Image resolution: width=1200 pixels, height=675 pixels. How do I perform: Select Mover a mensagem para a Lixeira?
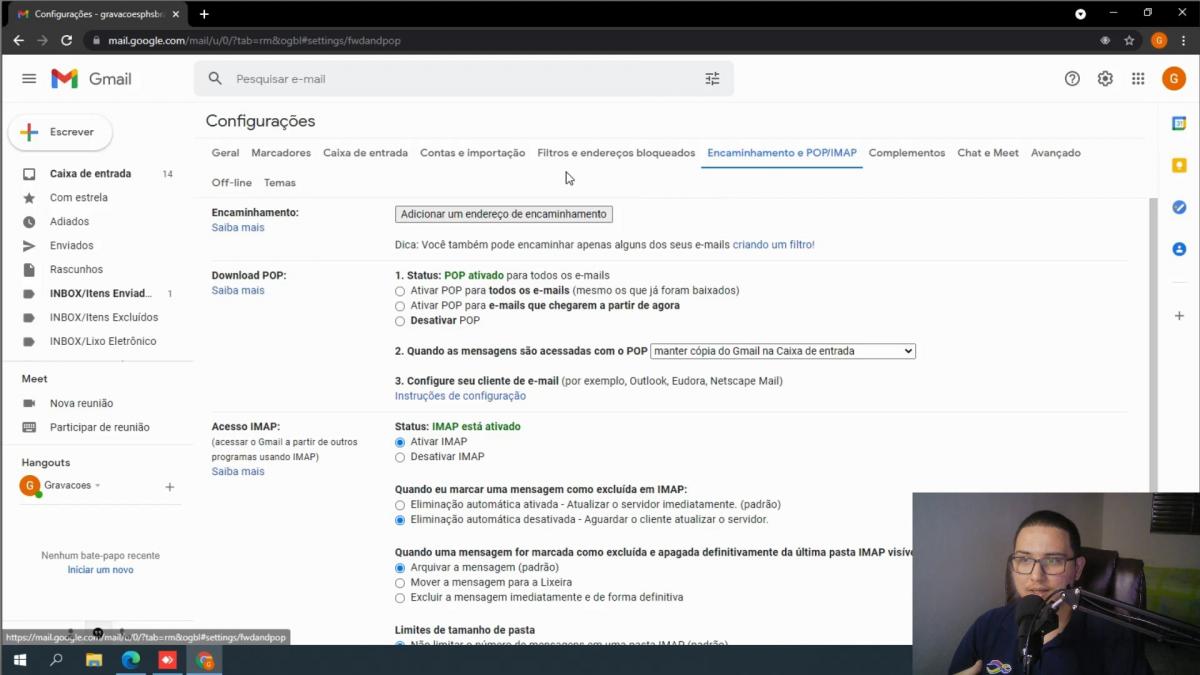tap(400, 583)
